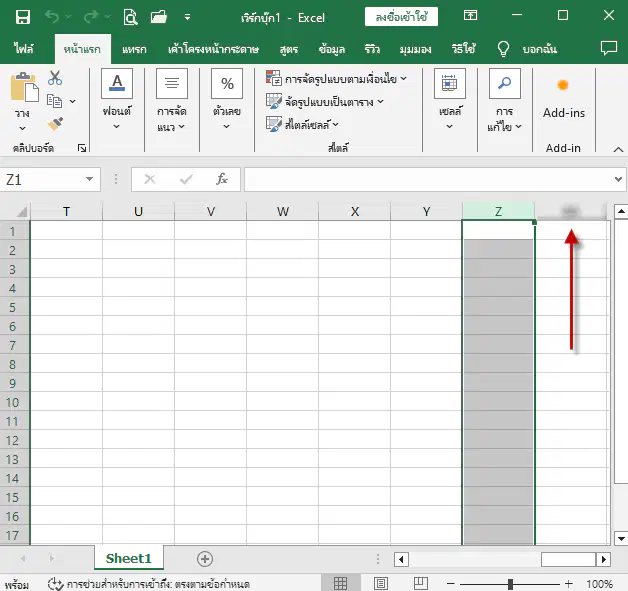Open Print Preview icon in quick access
This screenshot has width=628, height=591.
130,17
